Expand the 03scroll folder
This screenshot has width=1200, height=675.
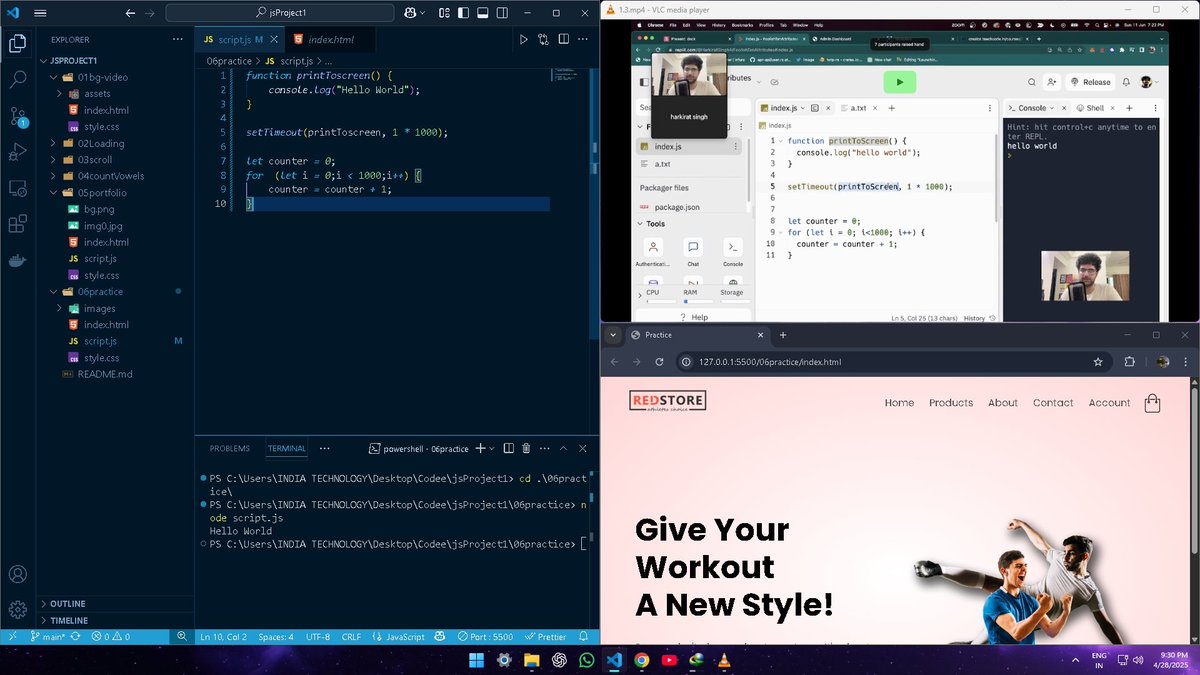tap(54, 159)
